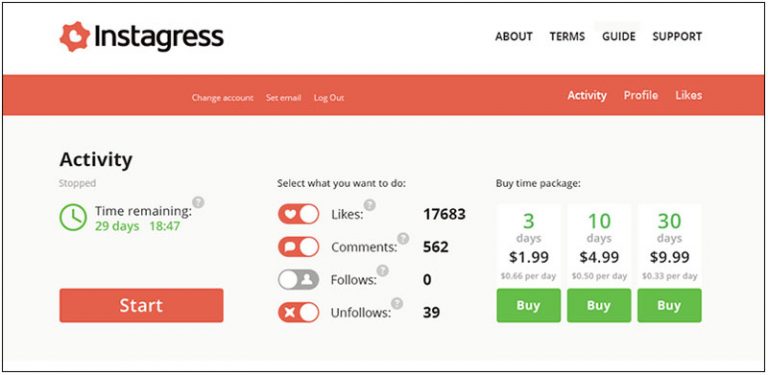Open help question mark beside Comments
768x375 pixels.
tap(403, 238)
